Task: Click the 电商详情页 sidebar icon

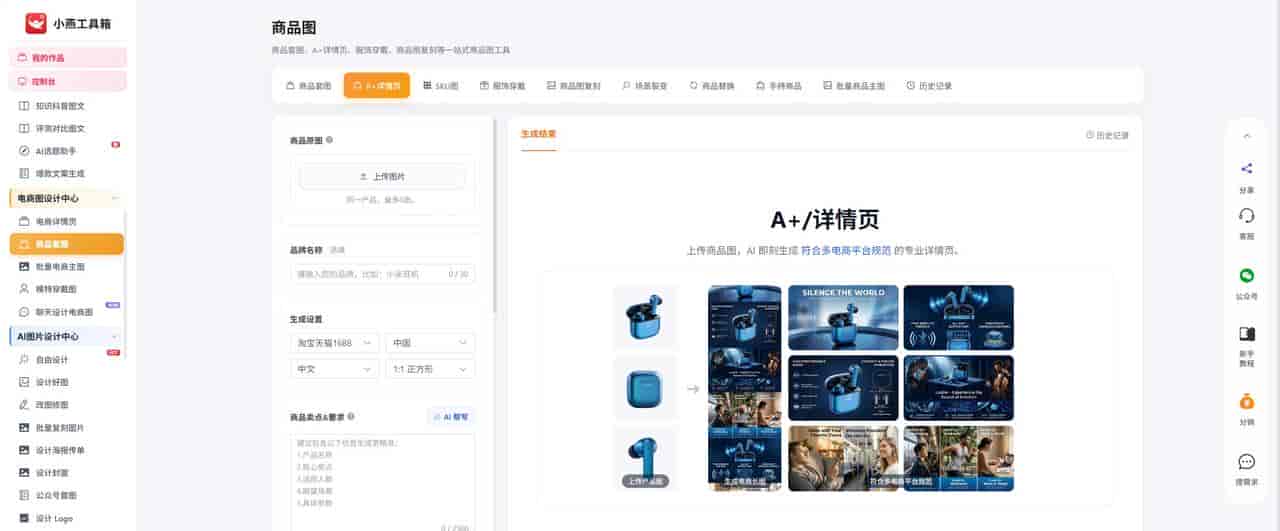Action: (25, 221)
